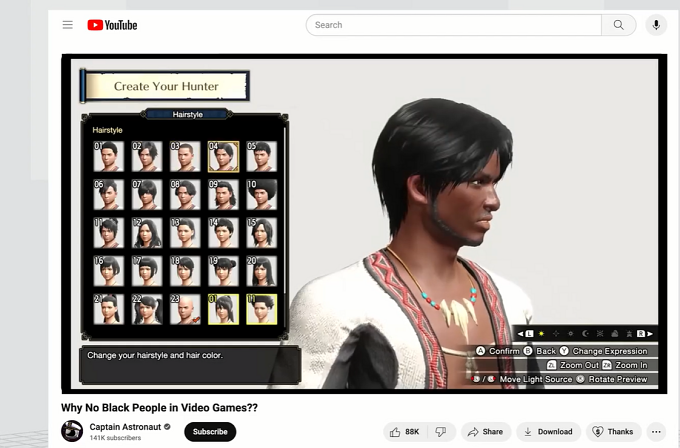Viewport: 680px width, 448px height.
Task: Select highlighted hairstyle thumbnail 04
Action: pyautogui.click(x=223, y=156)
